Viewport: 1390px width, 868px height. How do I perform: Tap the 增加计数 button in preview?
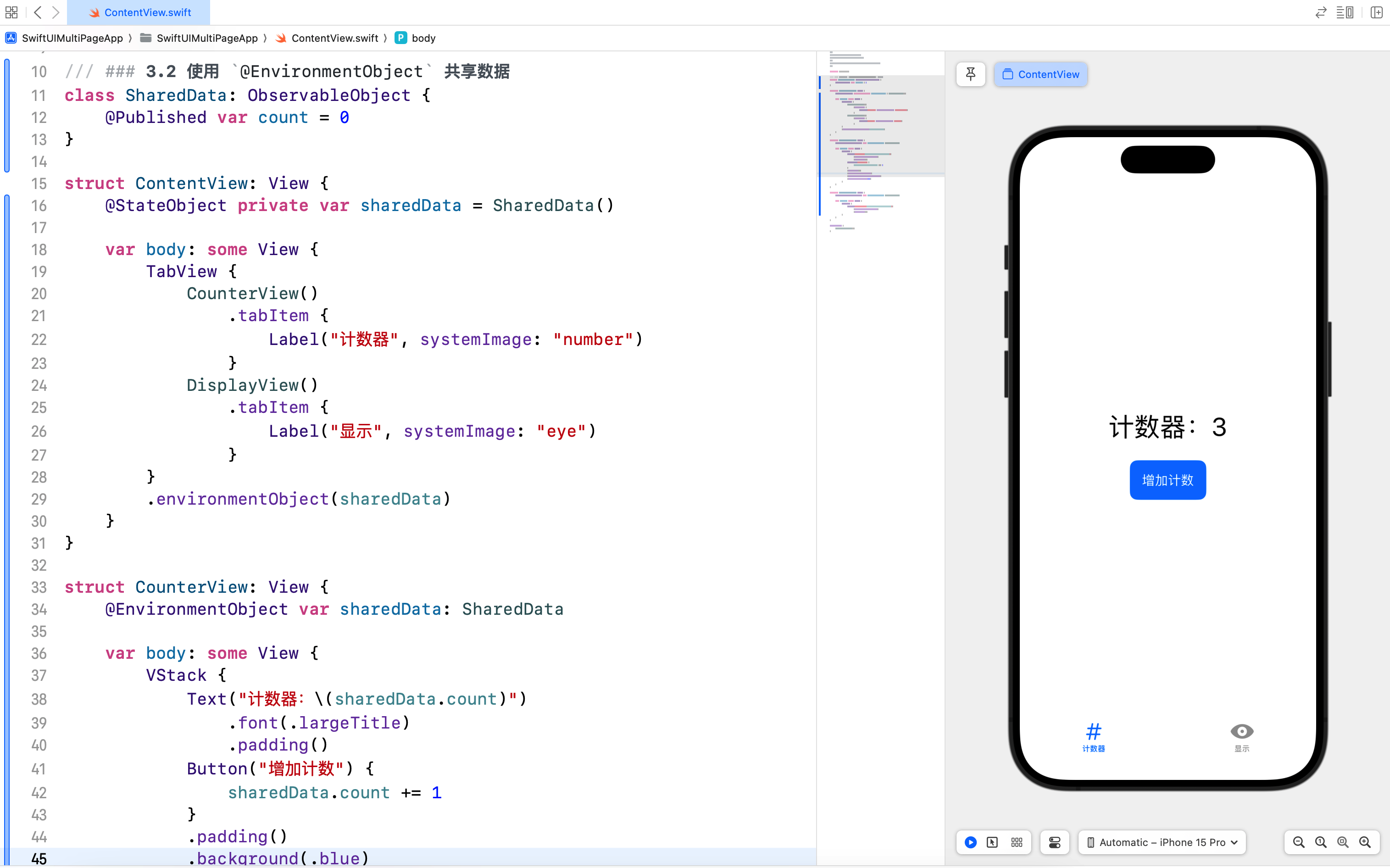point(1168,480)
